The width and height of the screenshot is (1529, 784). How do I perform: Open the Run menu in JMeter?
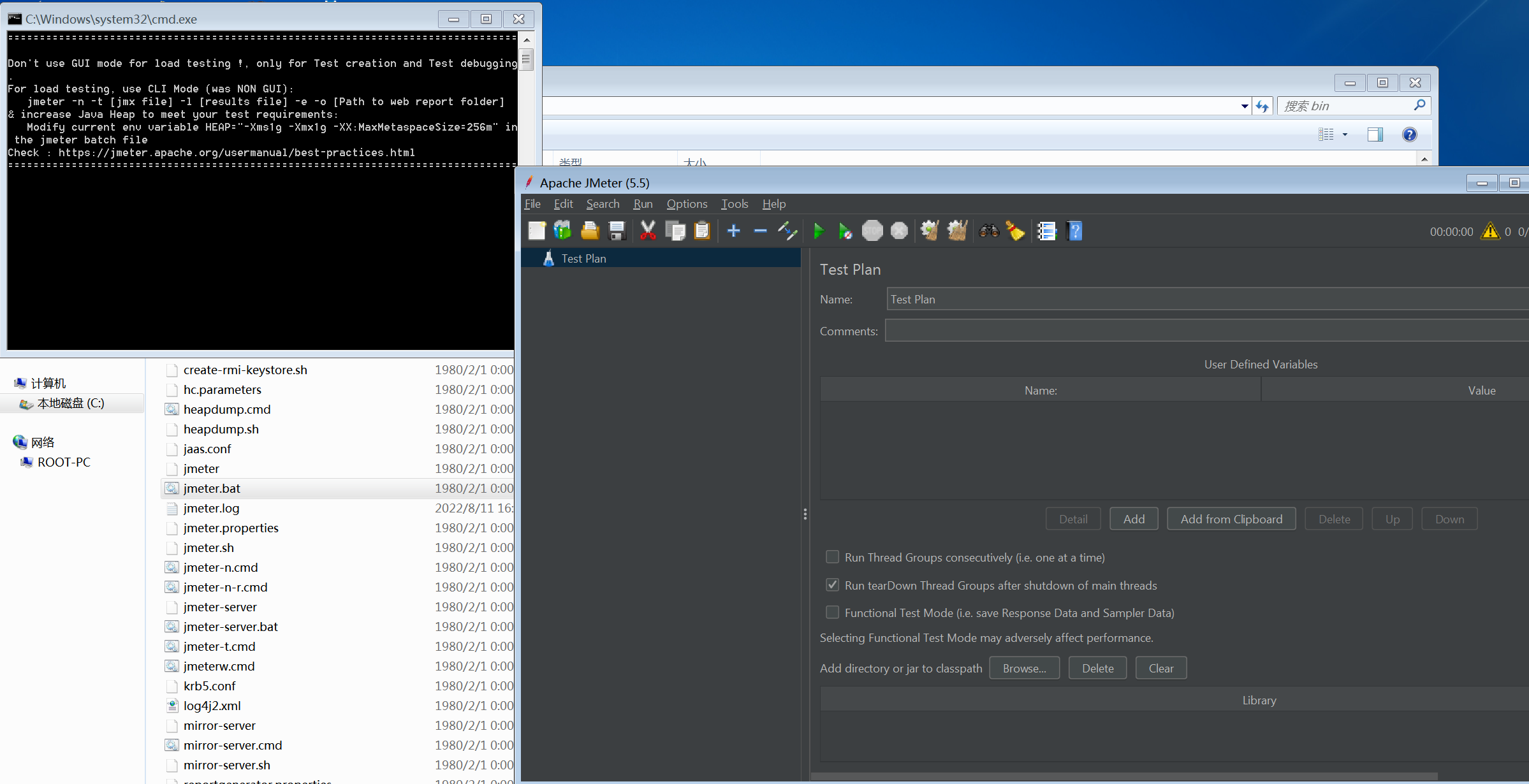point(643,204)
